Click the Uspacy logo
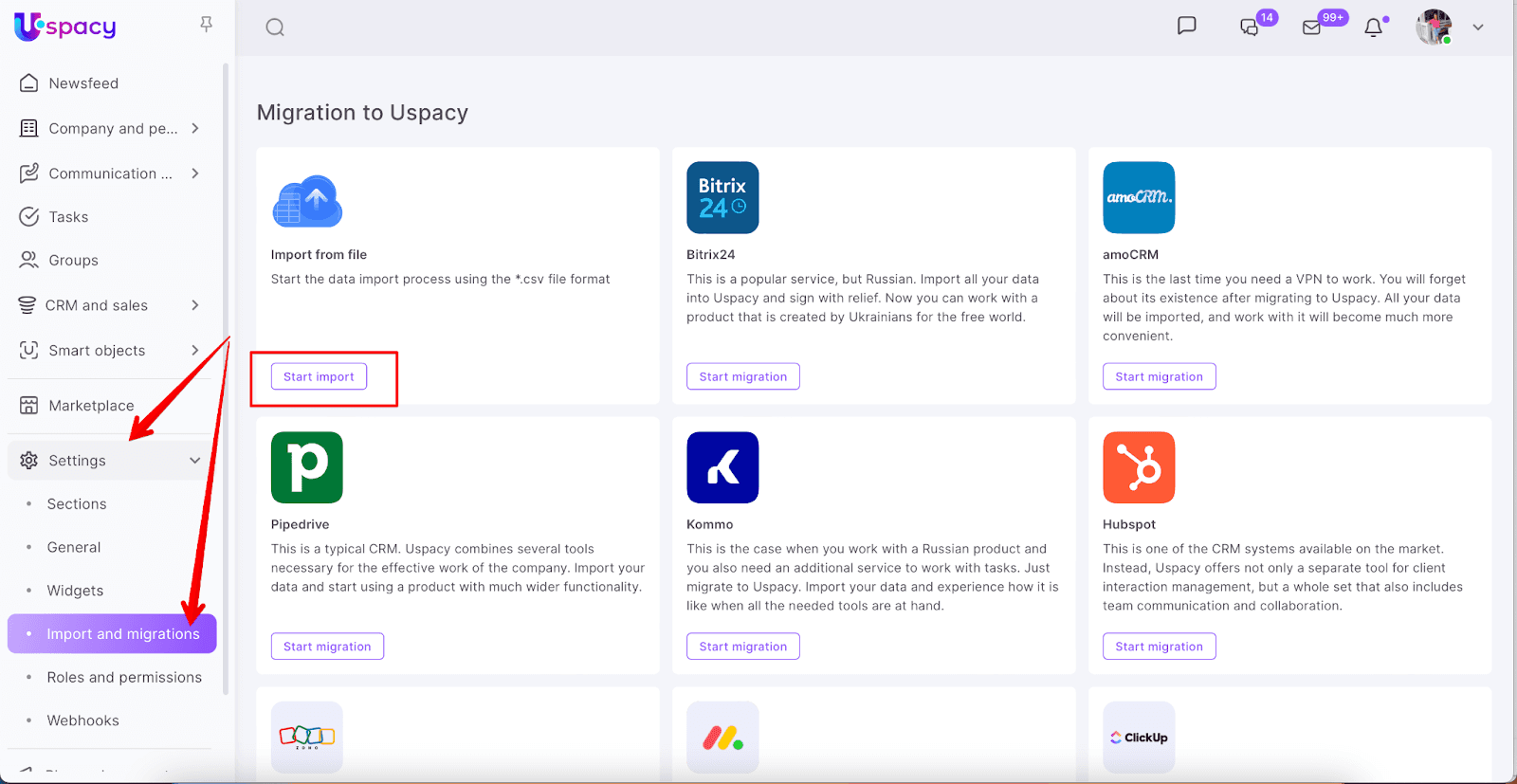 65,27
